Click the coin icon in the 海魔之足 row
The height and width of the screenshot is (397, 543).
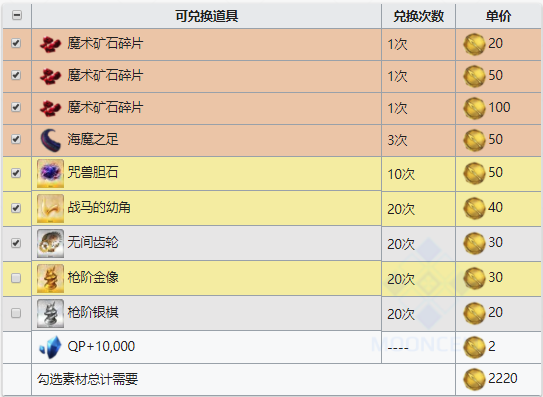click(x=474, y=140)
